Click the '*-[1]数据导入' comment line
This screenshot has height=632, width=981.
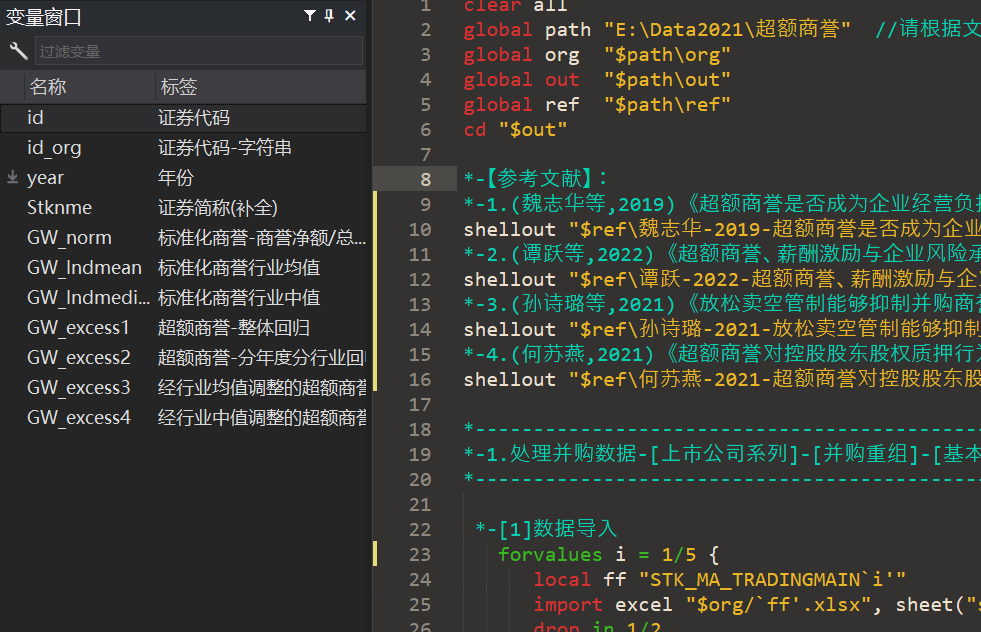[546, 529]
